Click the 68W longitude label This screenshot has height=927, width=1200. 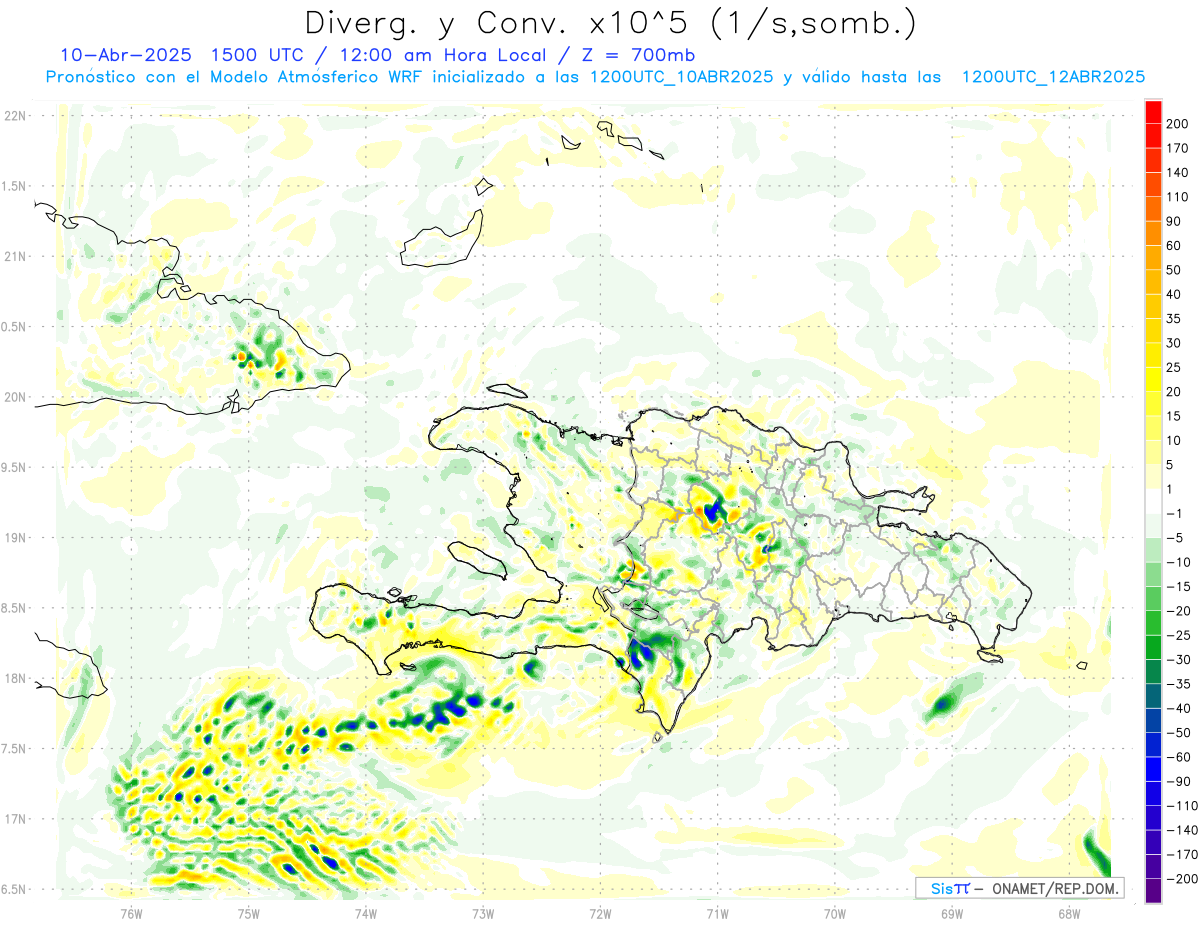(x=1069, y=914)
